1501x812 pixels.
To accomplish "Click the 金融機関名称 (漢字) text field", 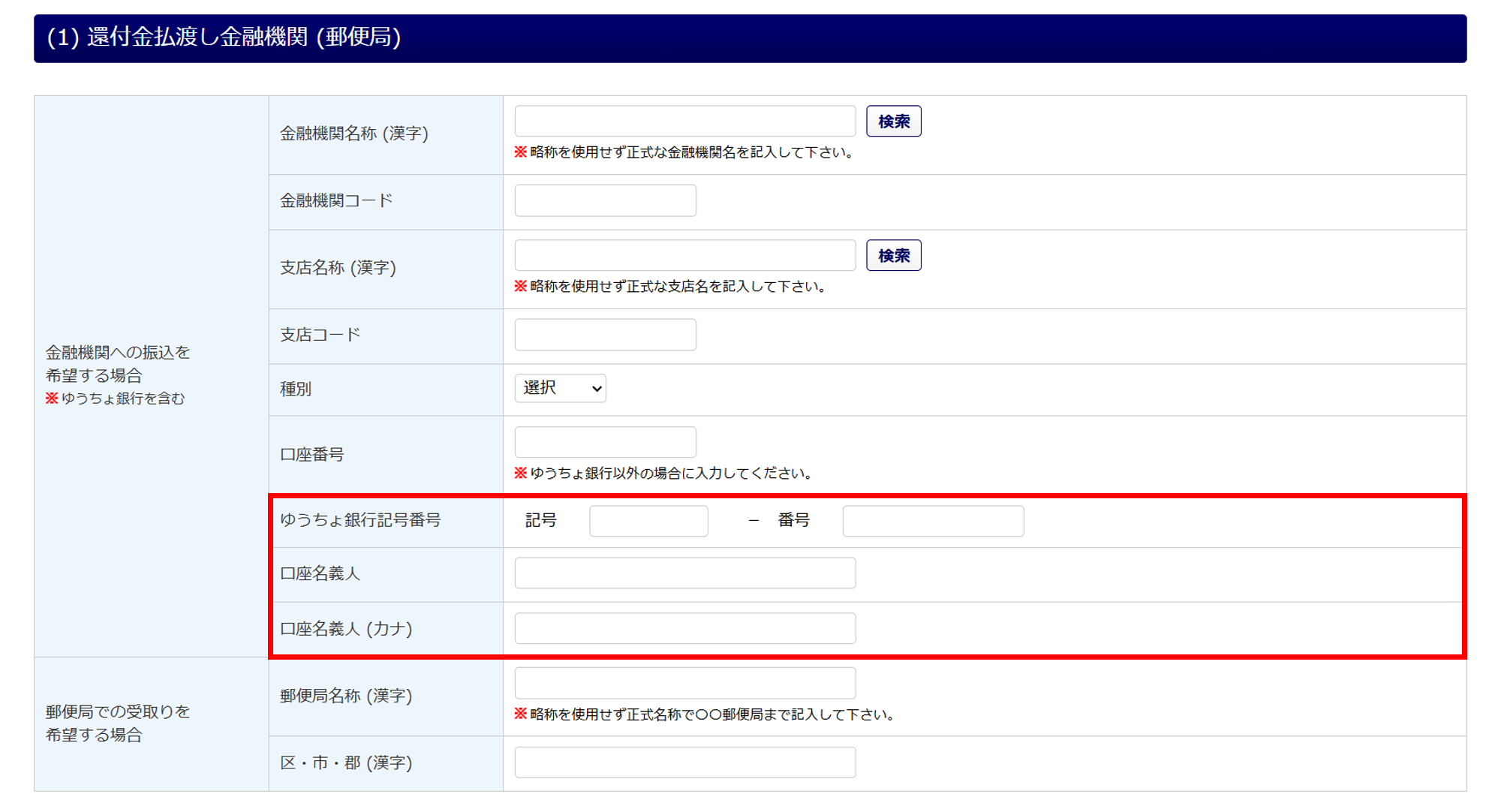I will [x=684, y=121].
